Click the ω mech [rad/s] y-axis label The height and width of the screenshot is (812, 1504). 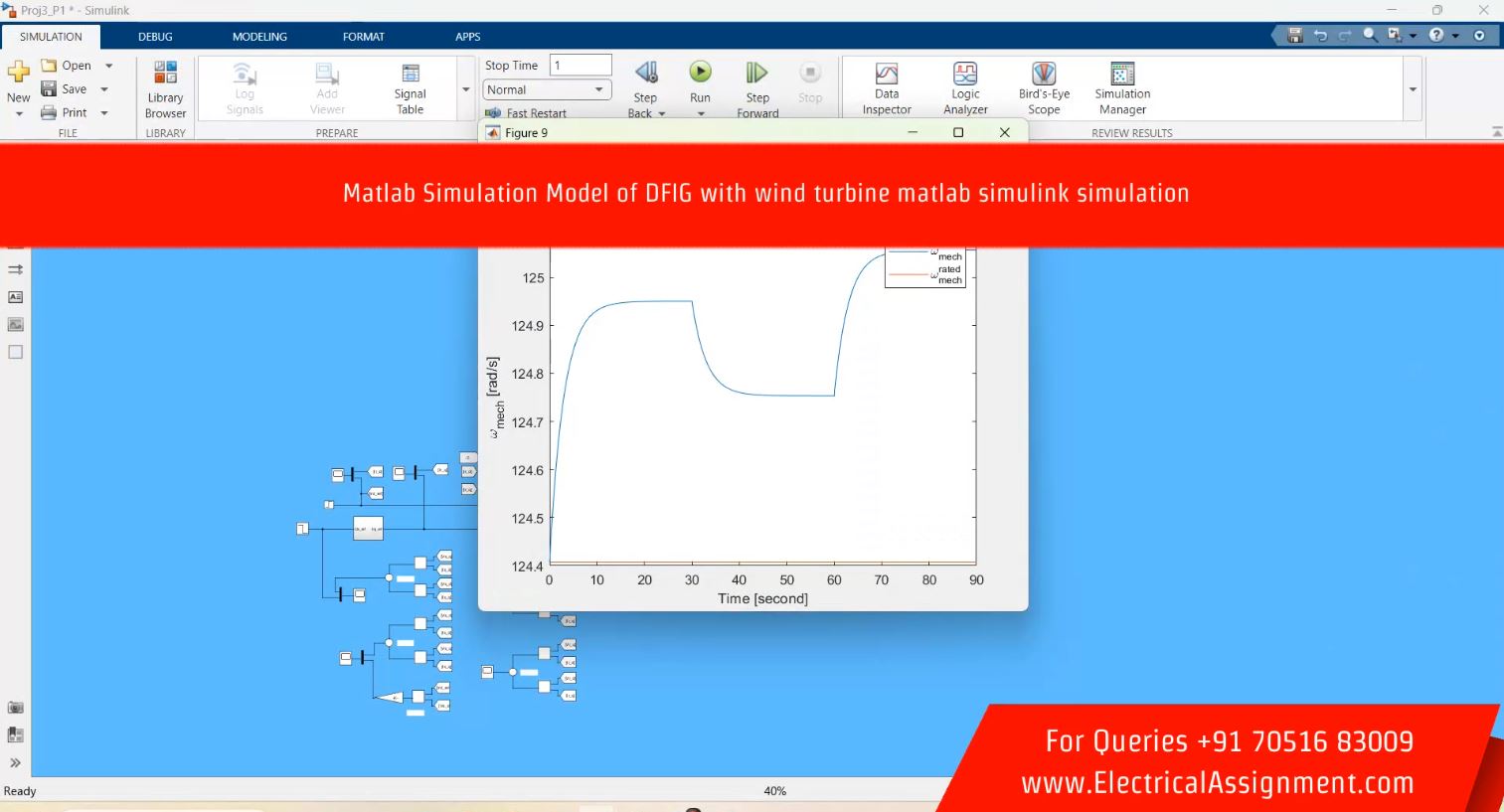pyautogui.click(x=495, y=398)
